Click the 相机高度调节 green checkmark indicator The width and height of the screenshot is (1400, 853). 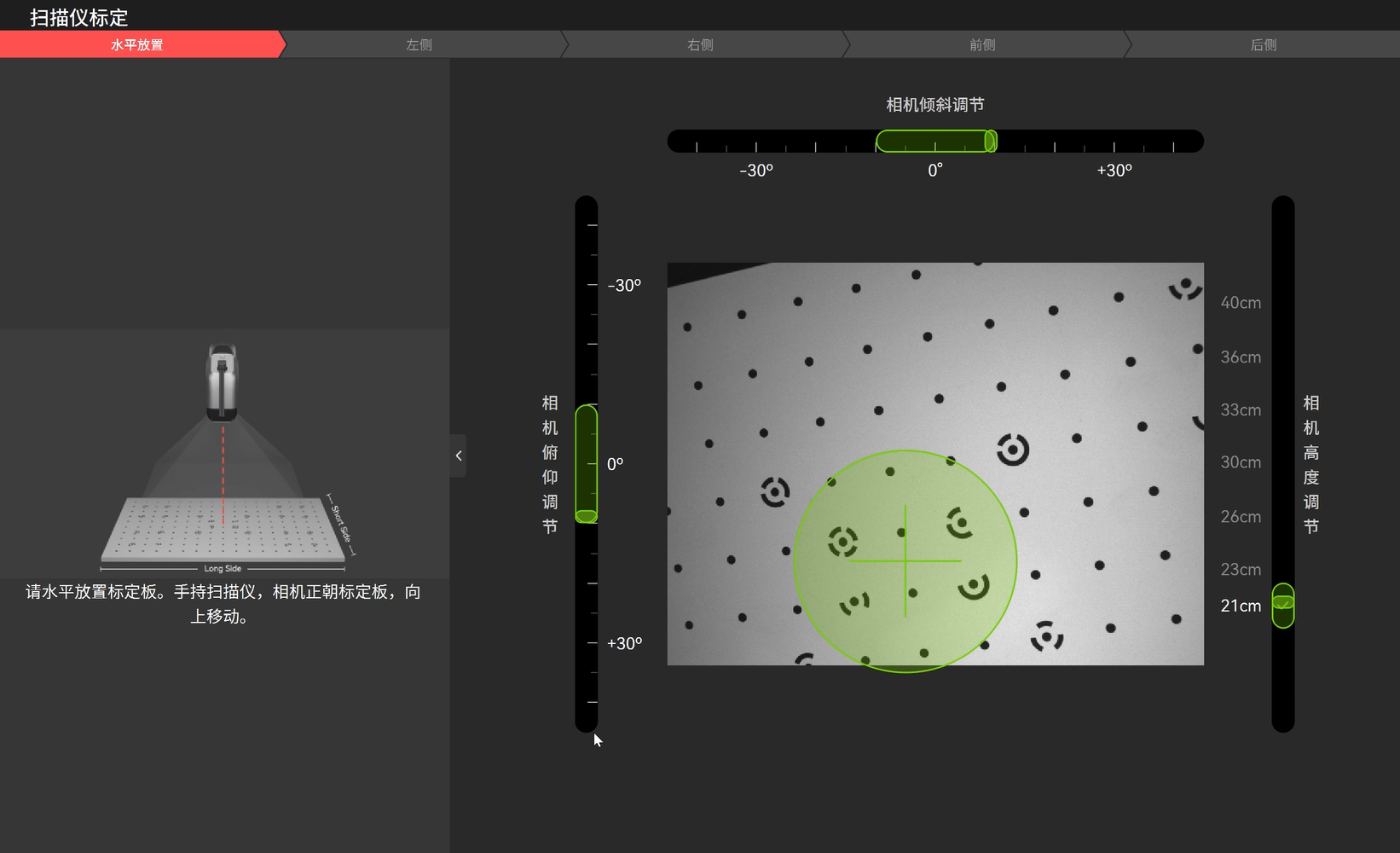pos(1282,604)
